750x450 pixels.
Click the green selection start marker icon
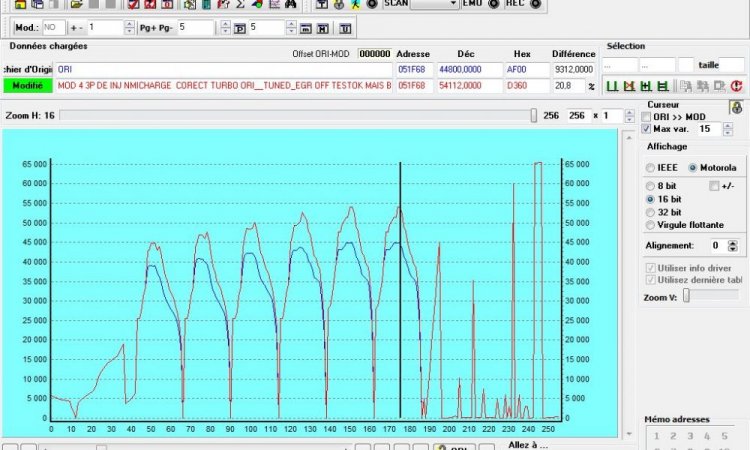(x=612, y=86)
